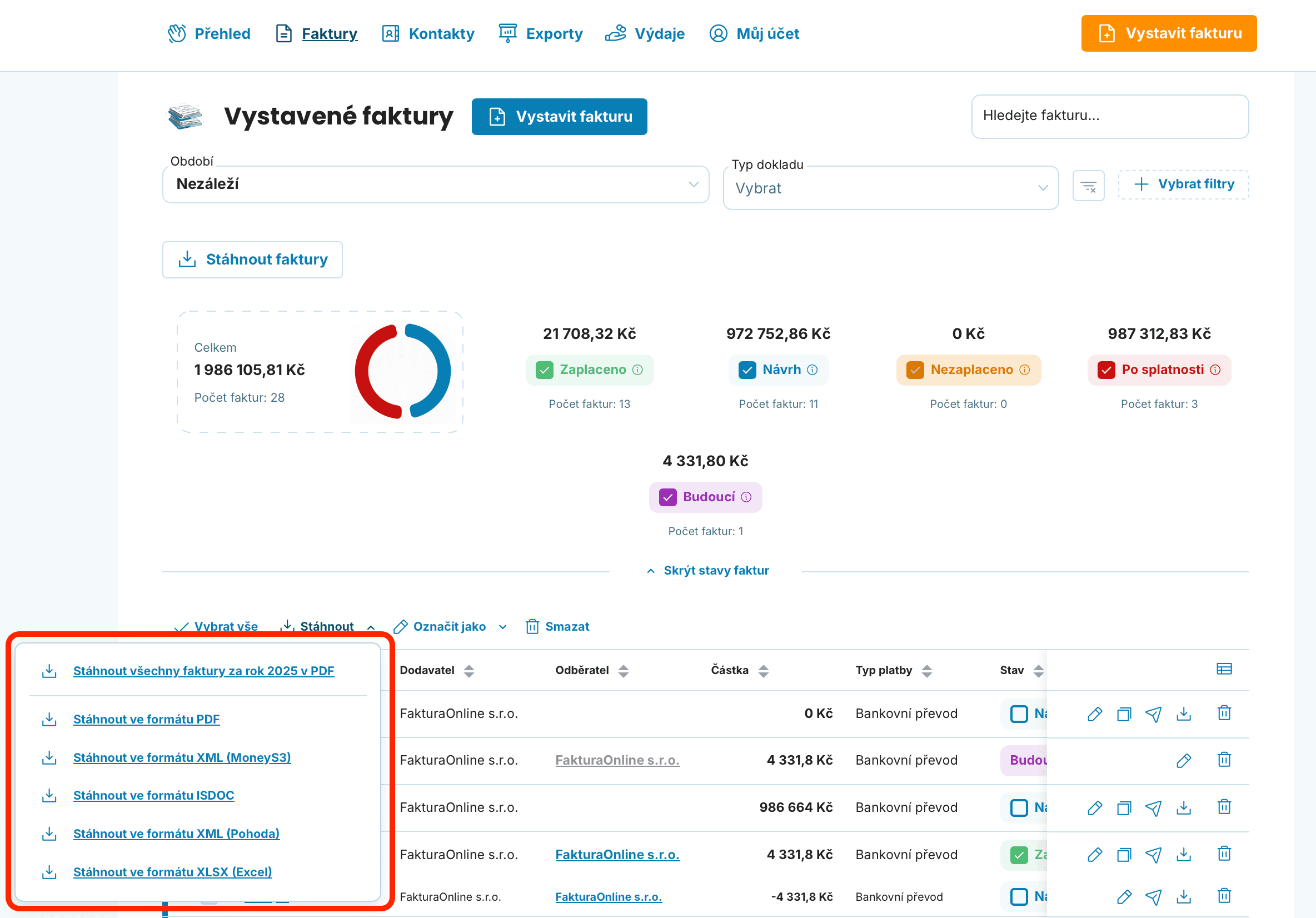The image size is (1316, 918).
Task: Send the 986 664 Kč invoice
Action: tap(1153, 807)
